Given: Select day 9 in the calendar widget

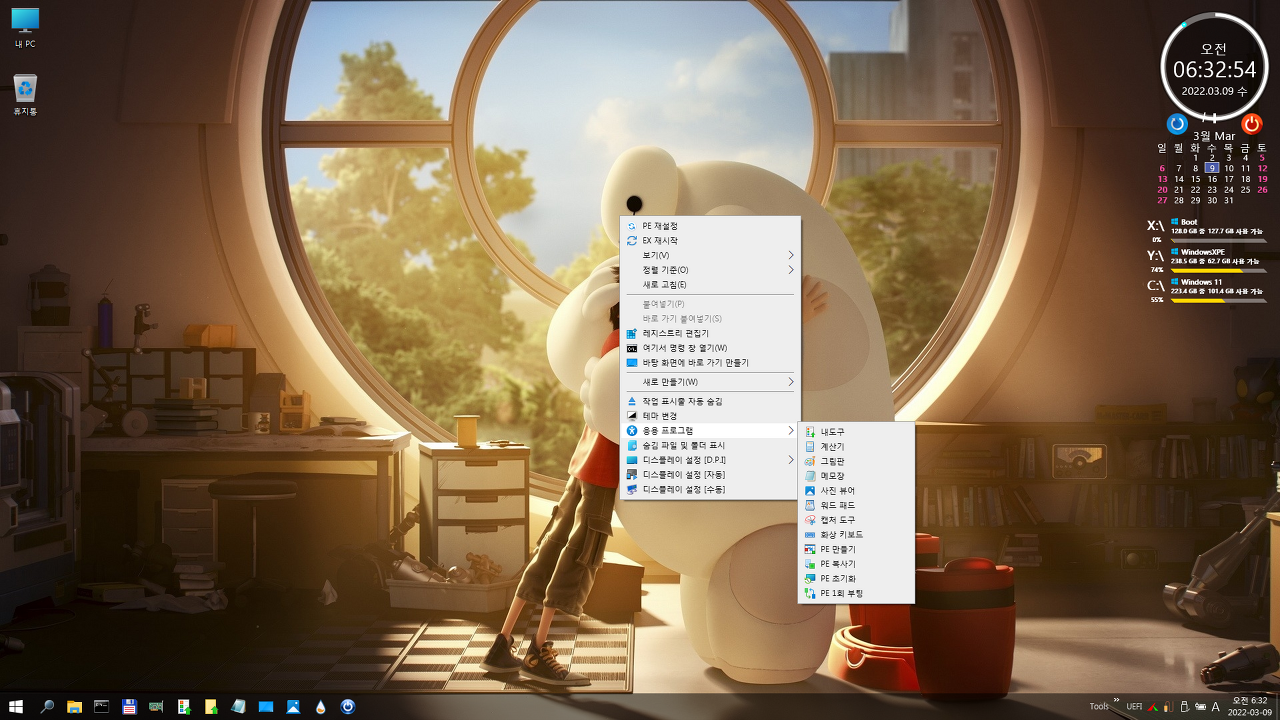Looking at the screenshot, I should (1212, 168).
